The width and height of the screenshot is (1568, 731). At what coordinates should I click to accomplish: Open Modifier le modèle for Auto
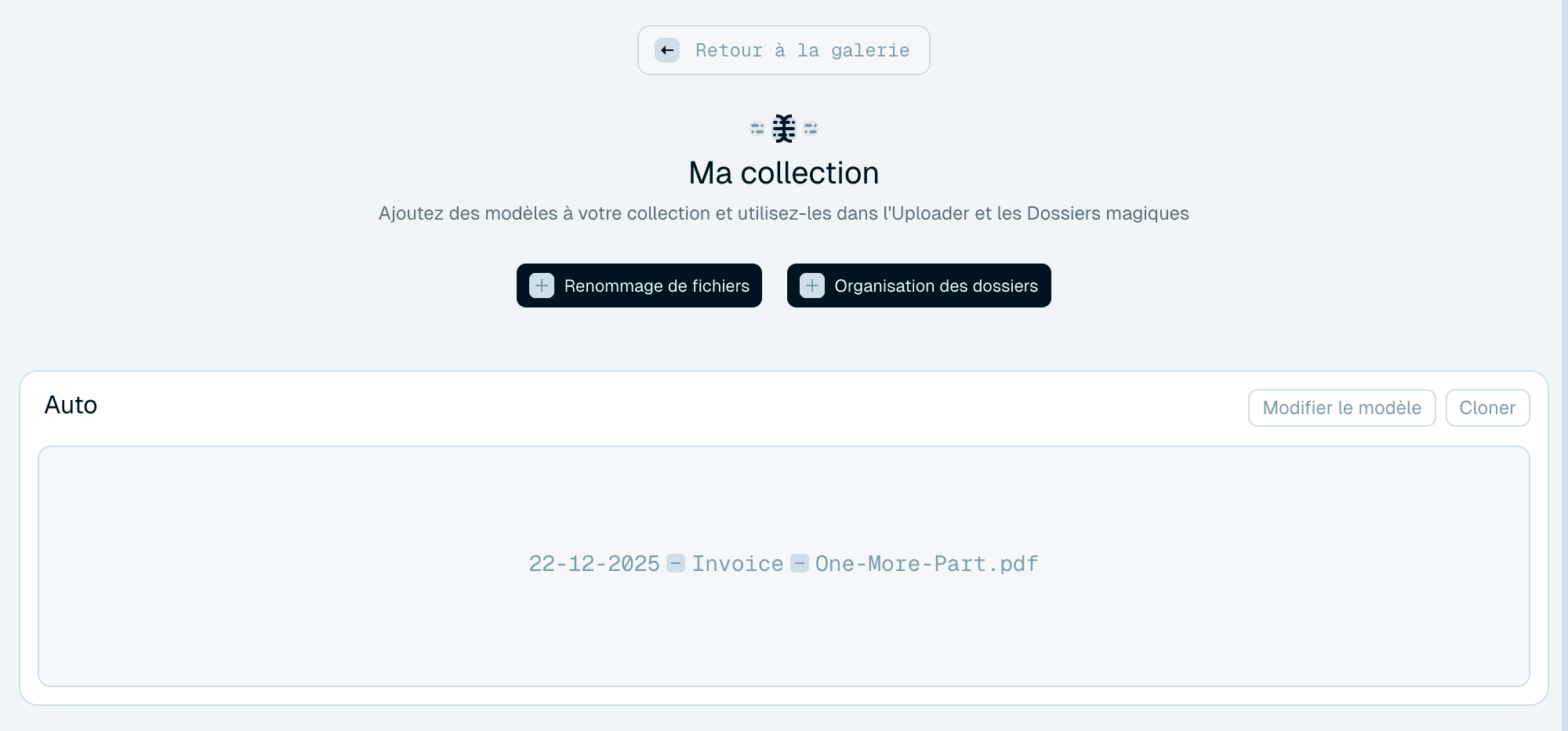tap(1341, 408)
